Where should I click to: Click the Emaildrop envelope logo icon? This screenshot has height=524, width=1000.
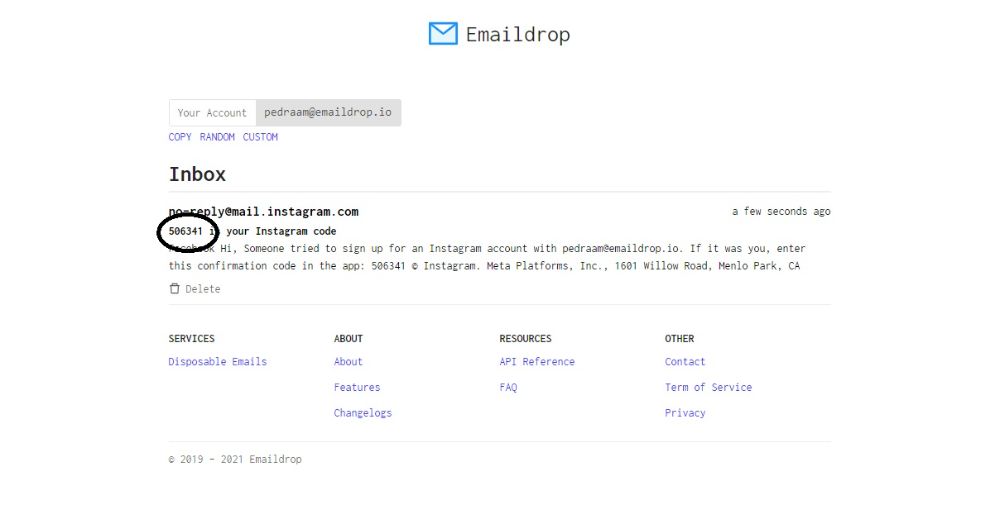(443, 34)
